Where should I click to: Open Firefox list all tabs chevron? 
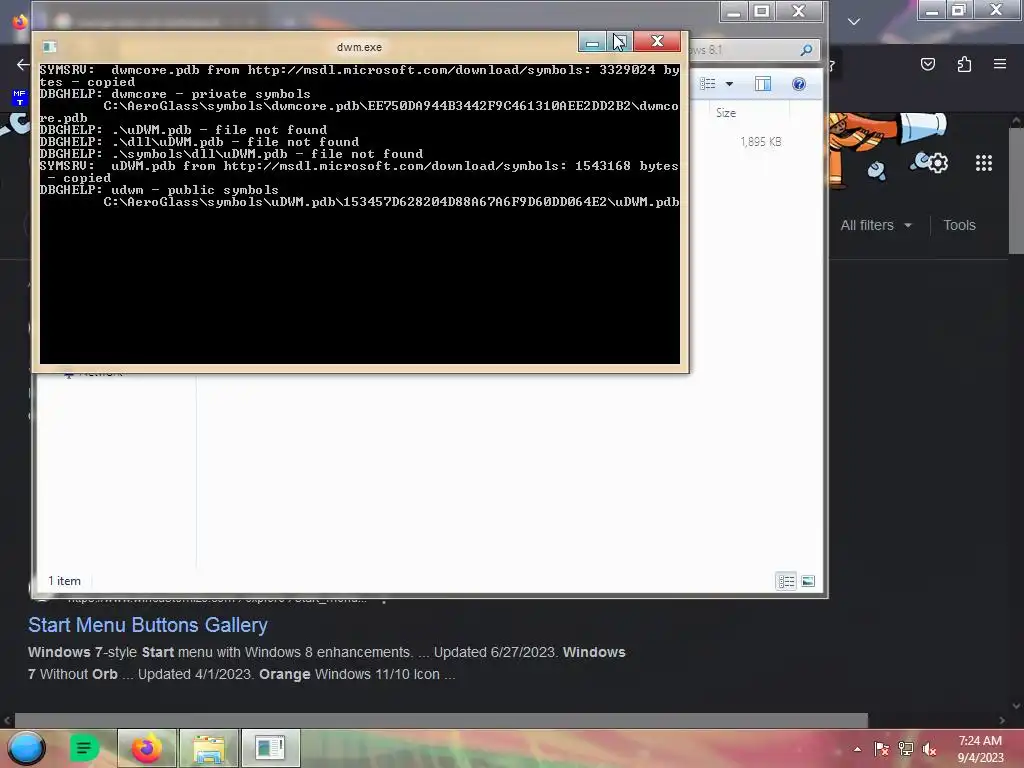(854, 22)
